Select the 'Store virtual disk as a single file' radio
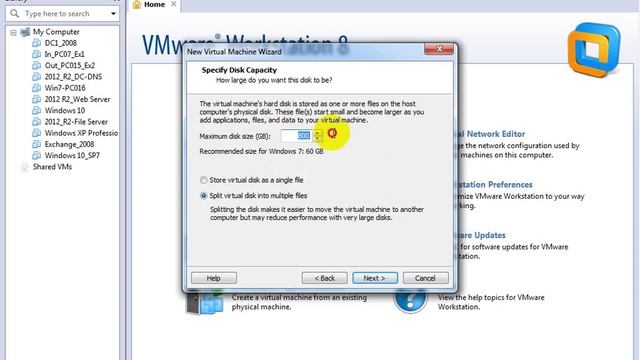Screen dimensions: 640x360 point(203,180)
